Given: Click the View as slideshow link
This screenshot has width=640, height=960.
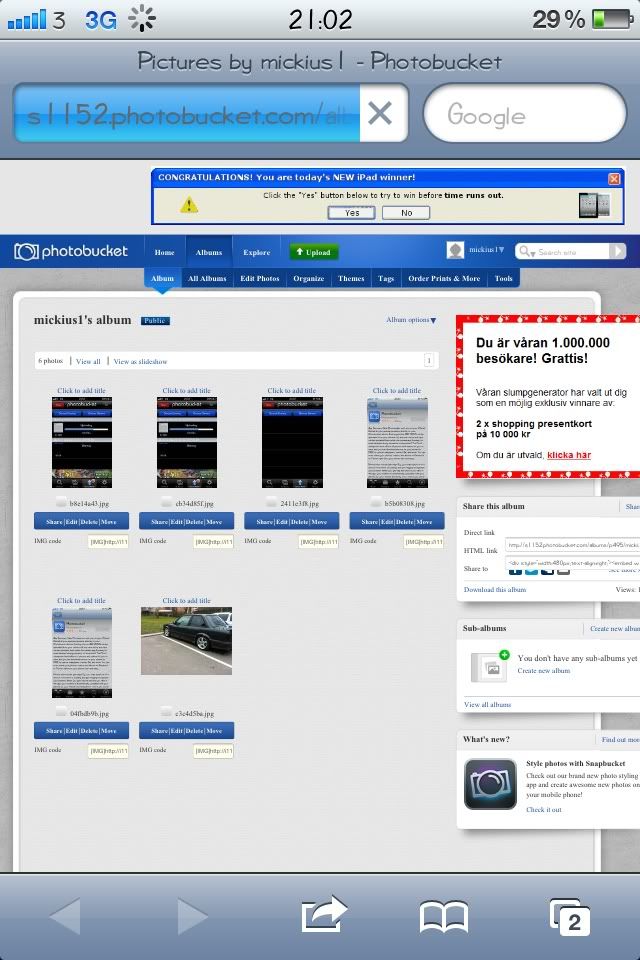Looking at the screenshot, I should coord(140,361).
